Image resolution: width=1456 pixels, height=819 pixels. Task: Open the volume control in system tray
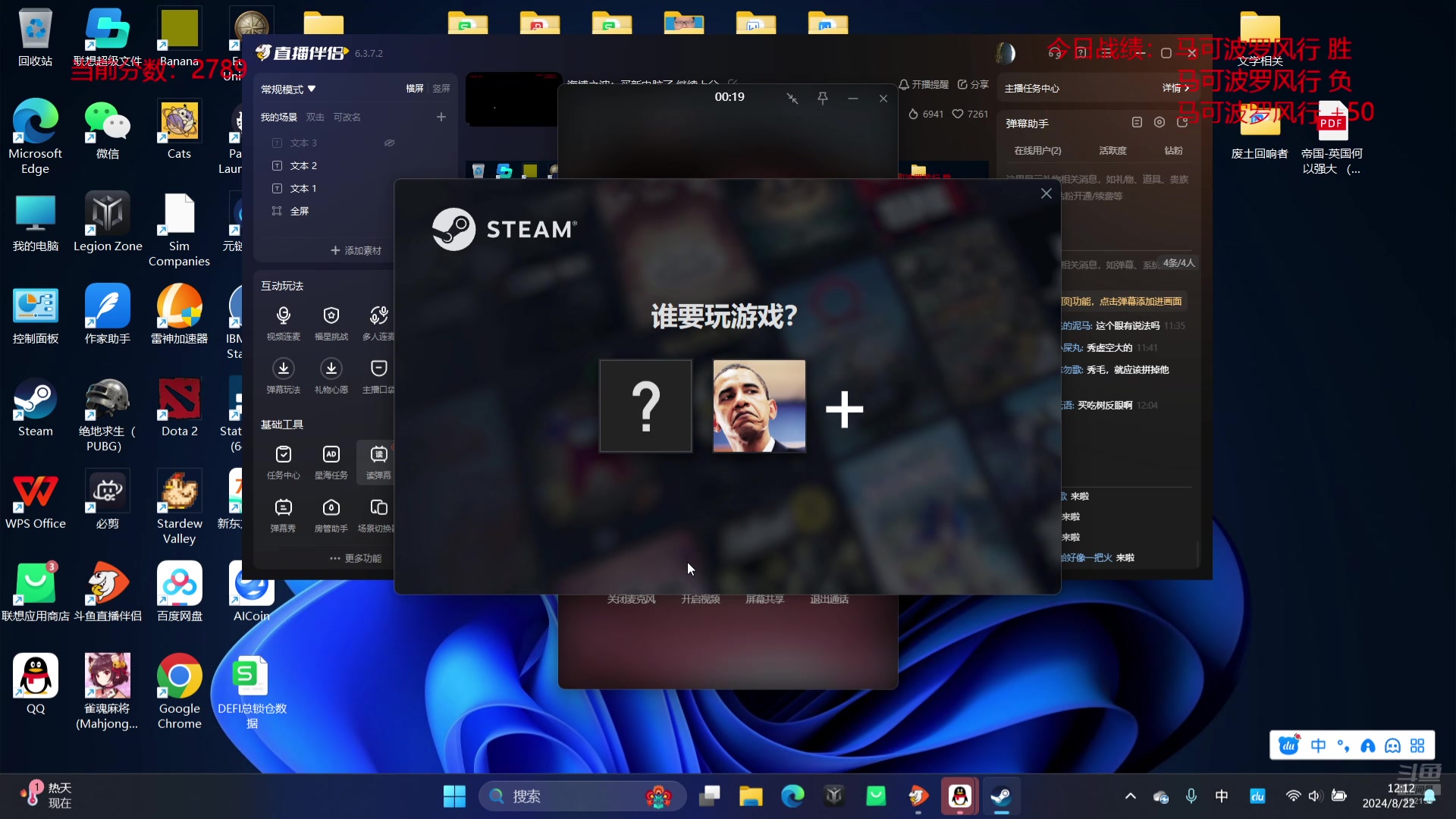tap(1315, 796)
